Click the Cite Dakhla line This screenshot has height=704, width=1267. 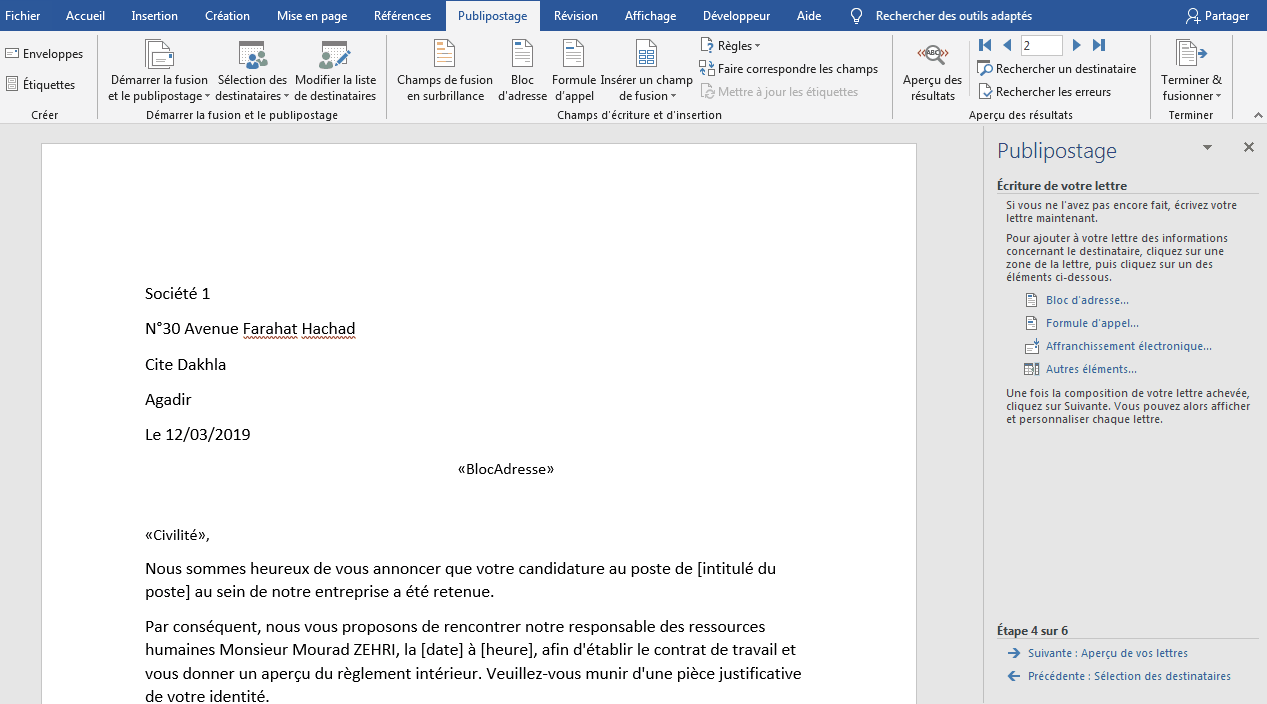point(185,364)
